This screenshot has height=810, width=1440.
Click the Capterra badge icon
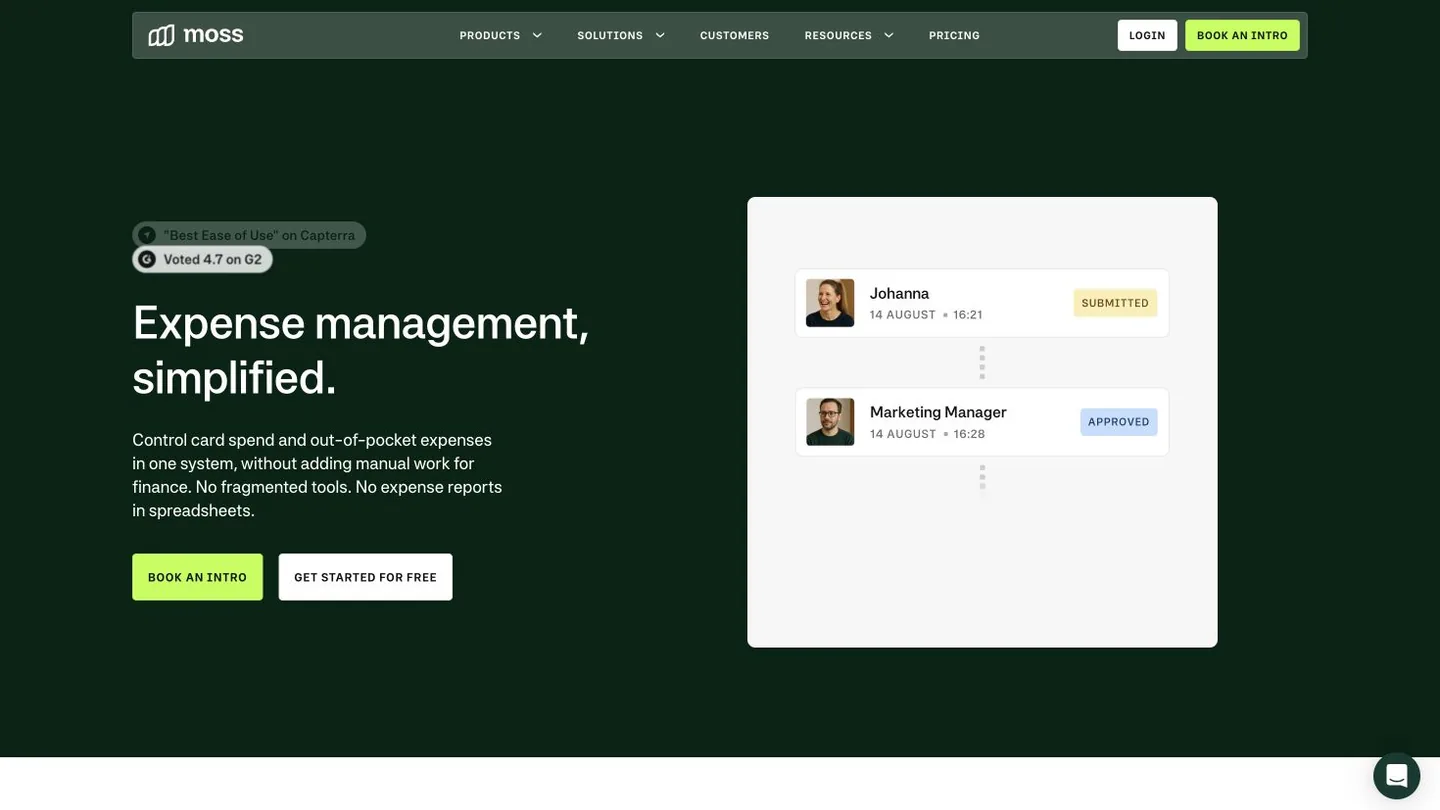pos(147,235)
